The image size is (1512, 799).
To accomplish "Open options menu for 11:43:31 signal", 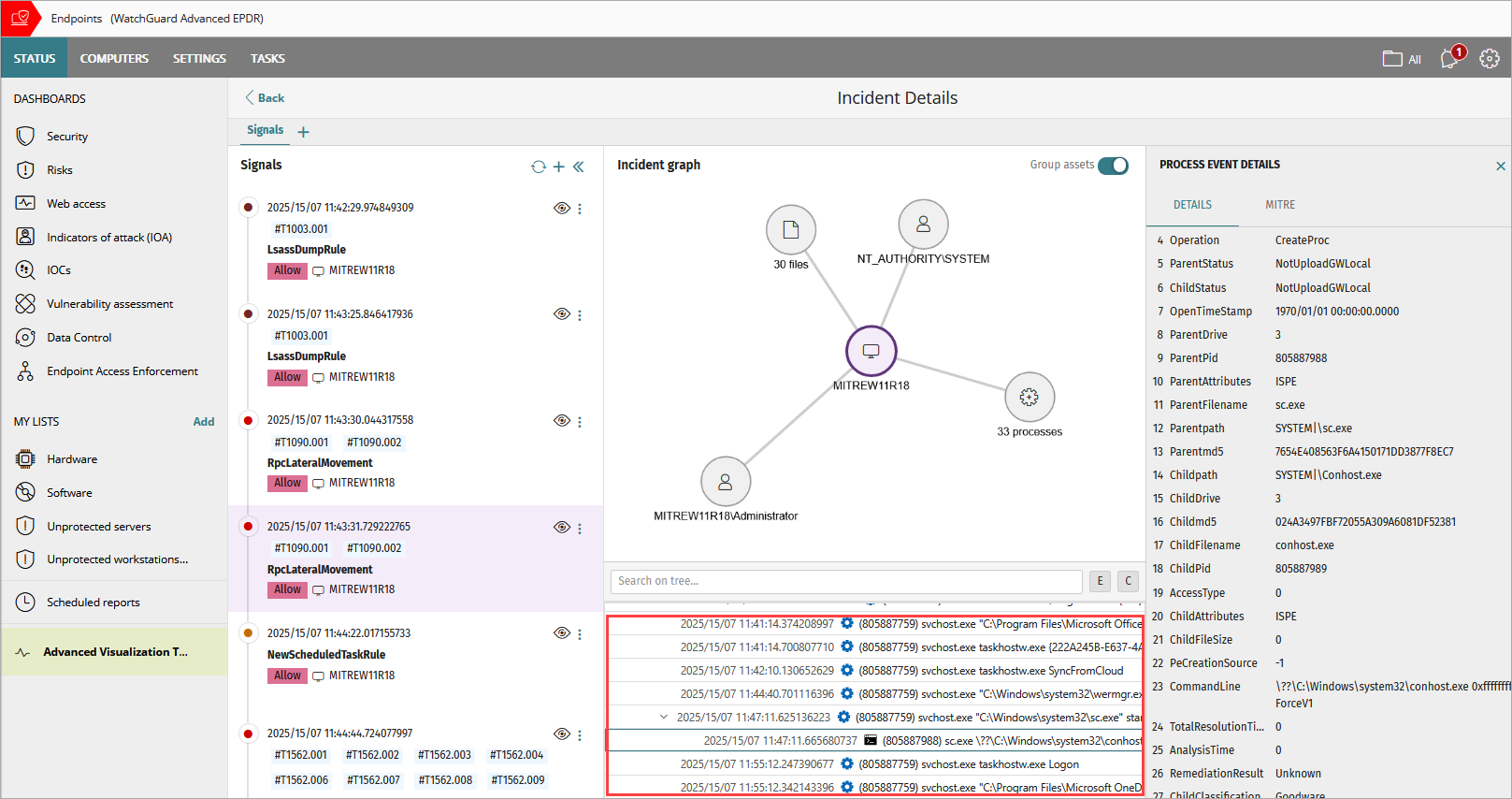I will (580, 529).
